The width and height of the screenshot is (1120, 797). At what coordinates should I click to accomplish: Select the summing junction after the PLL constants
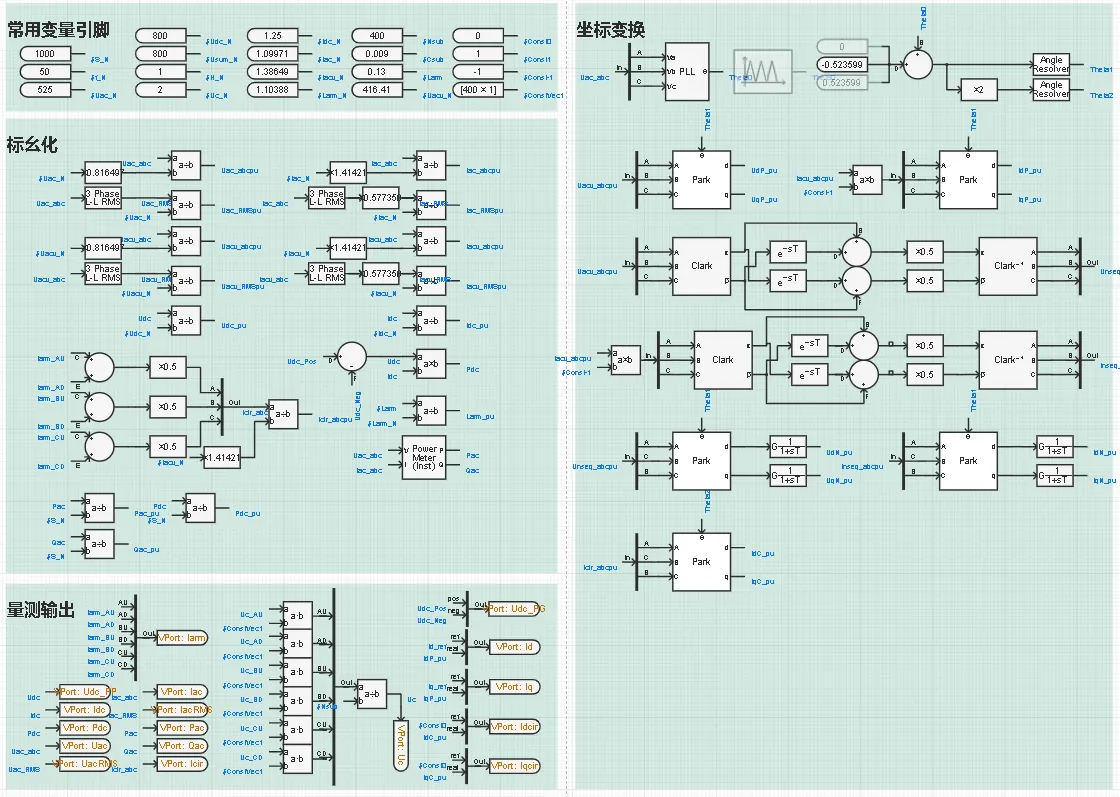[916, 64]
